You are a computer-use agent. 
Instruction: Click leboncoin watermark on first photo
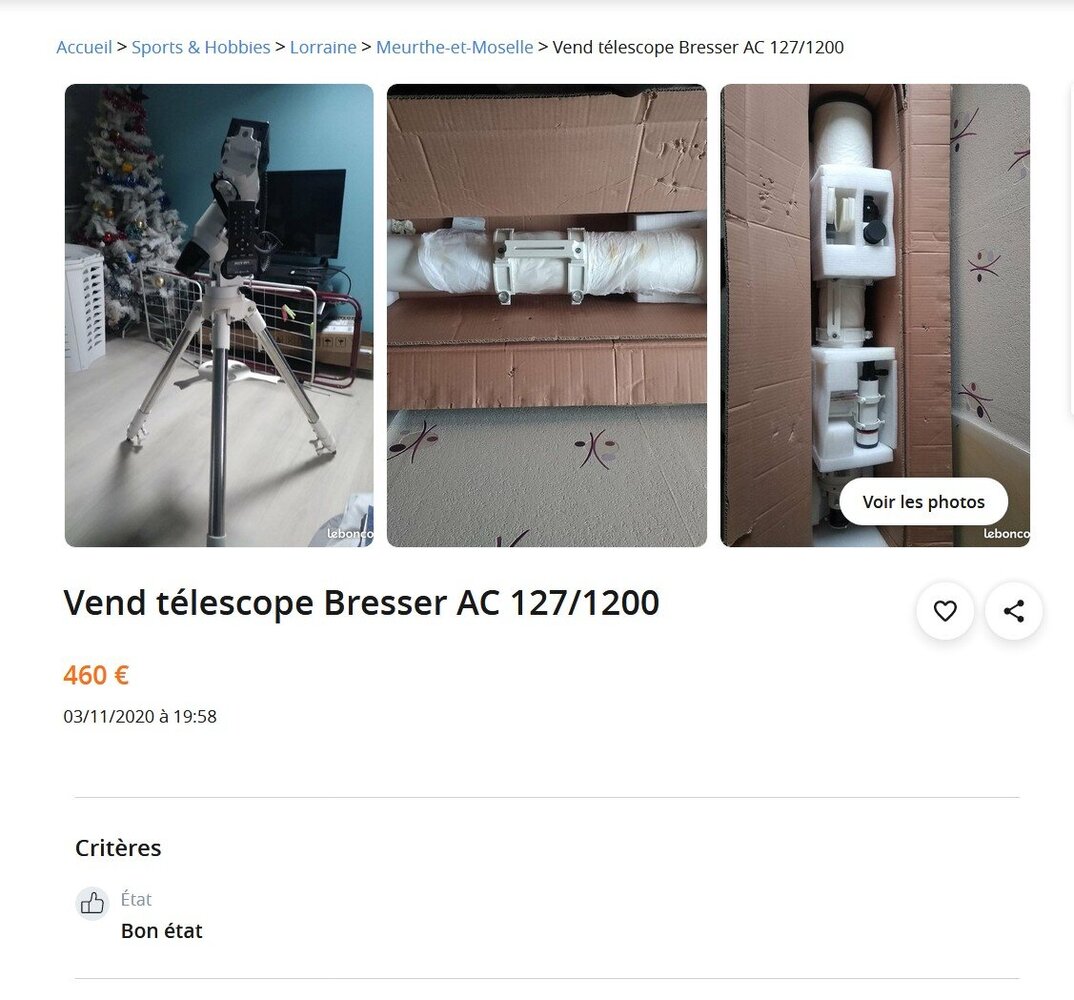point(349,534)
